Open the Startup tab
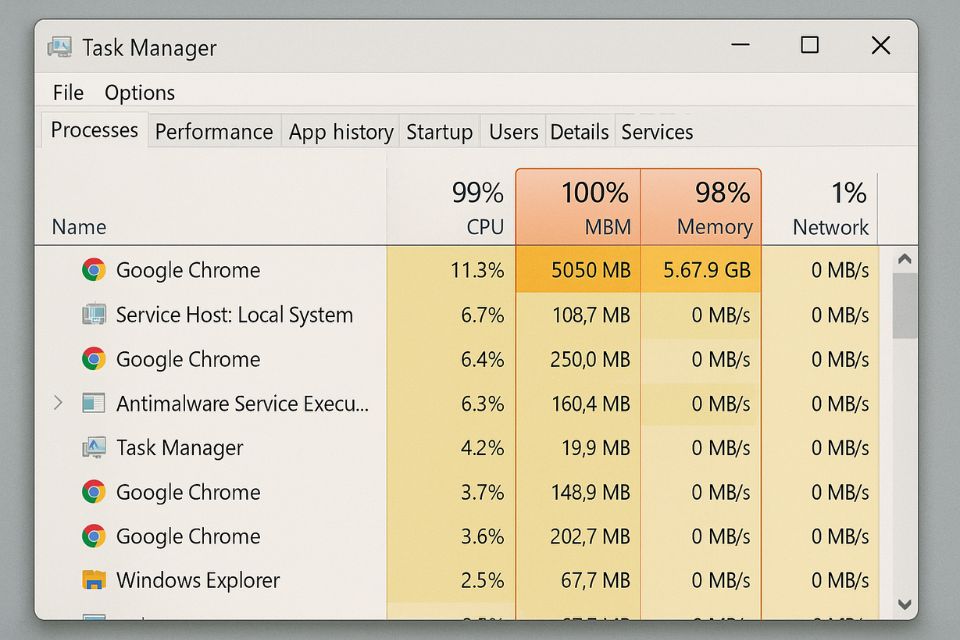Viewport: 960px width, 640px height. (439, 132)
